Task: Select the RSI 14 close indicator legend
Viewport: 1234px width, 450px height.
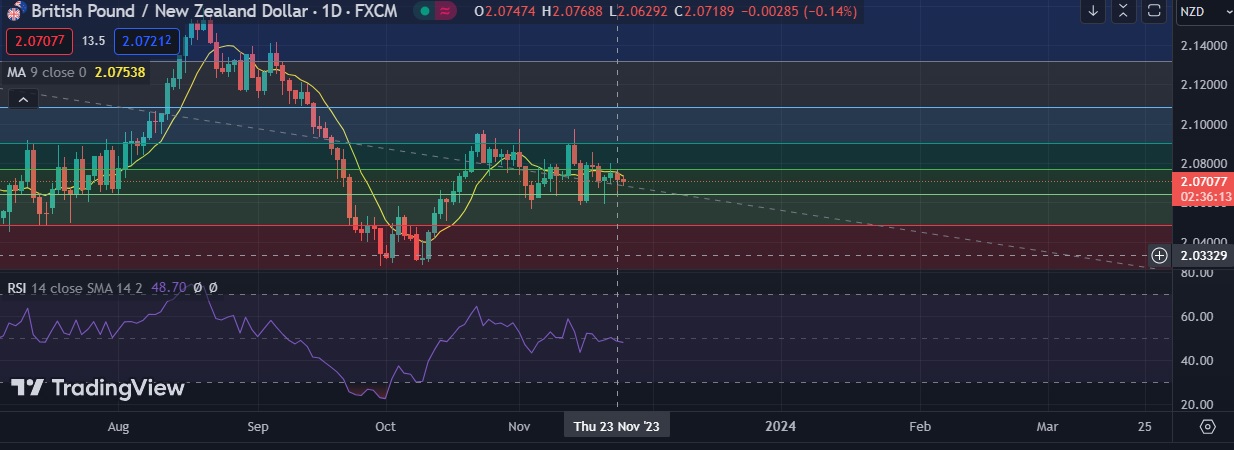Action: (76, 287)
